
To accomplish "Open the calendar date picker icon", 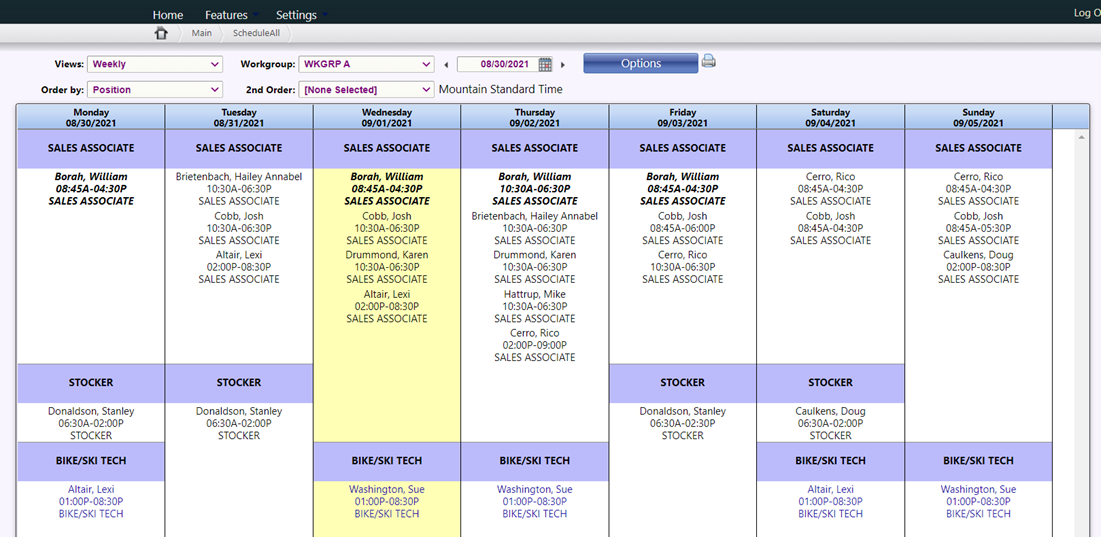I will (x=545, y=64).
